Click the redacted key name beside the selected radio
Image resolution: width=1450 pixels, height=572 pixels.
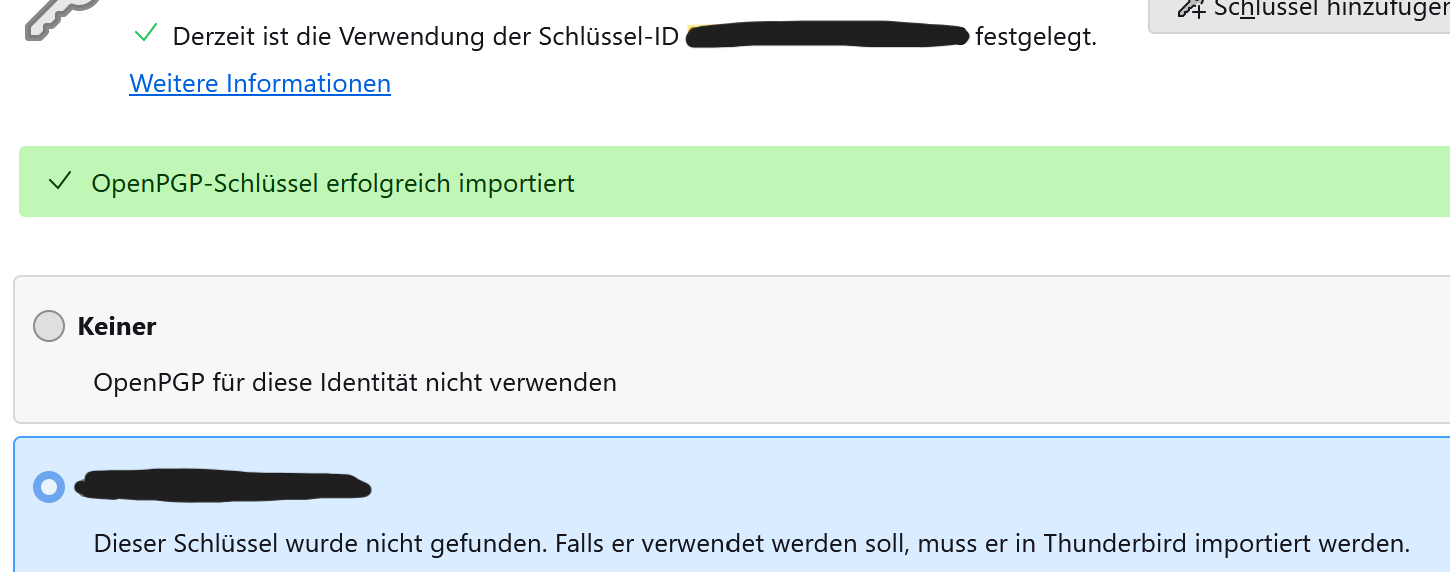(224, 486)
